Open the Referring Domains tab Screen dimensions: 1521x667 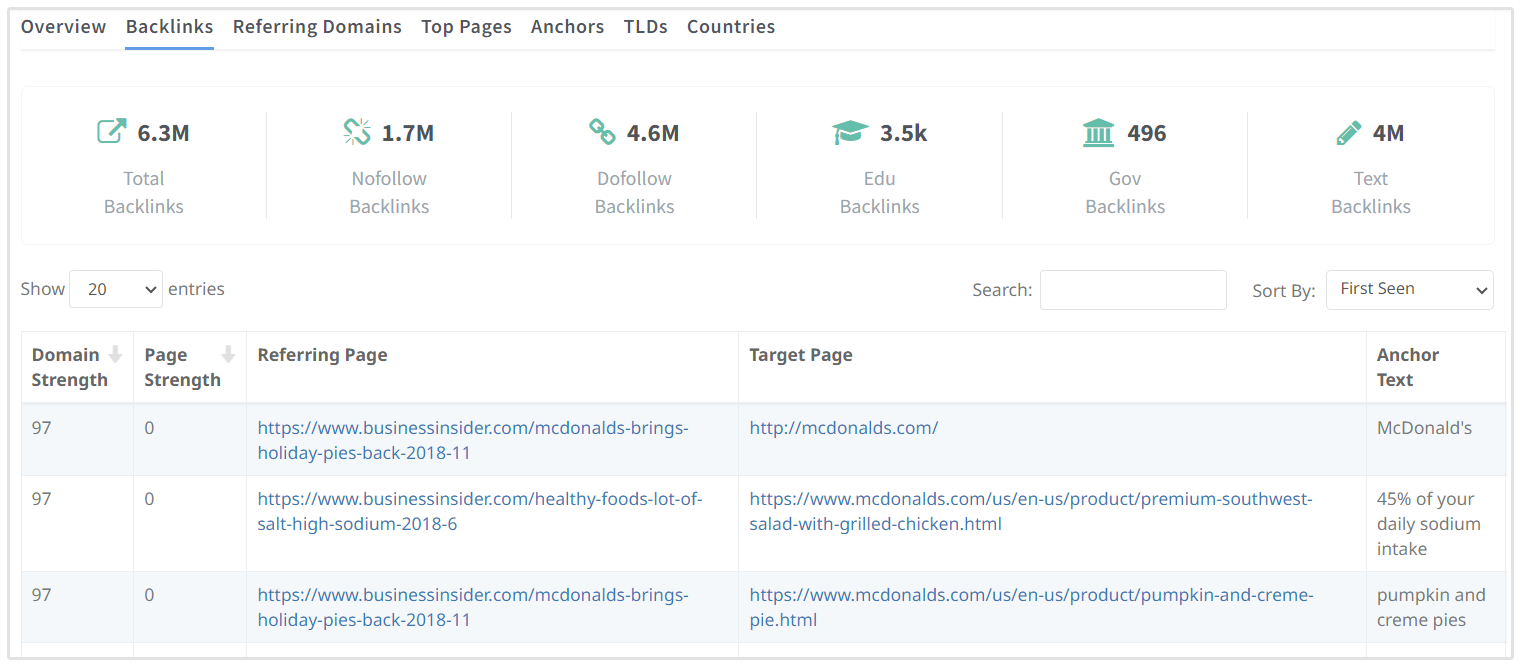pos(317,27)
